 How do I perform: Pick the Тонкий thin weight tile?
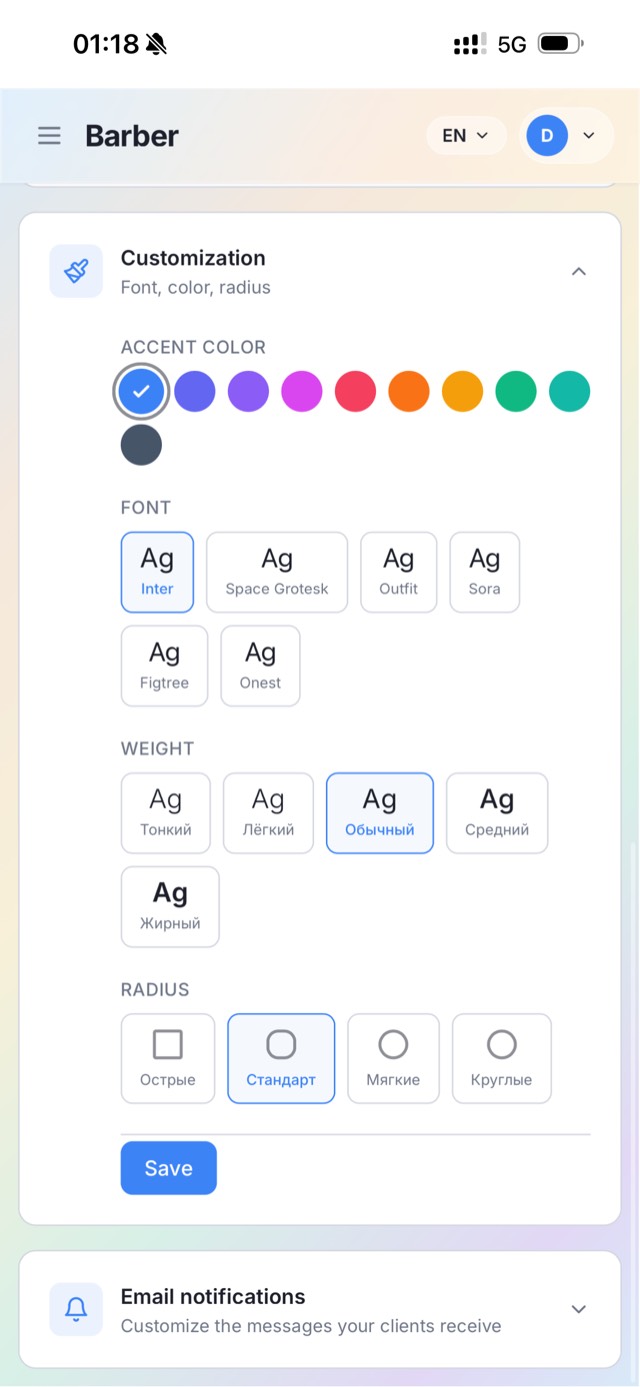166,813
